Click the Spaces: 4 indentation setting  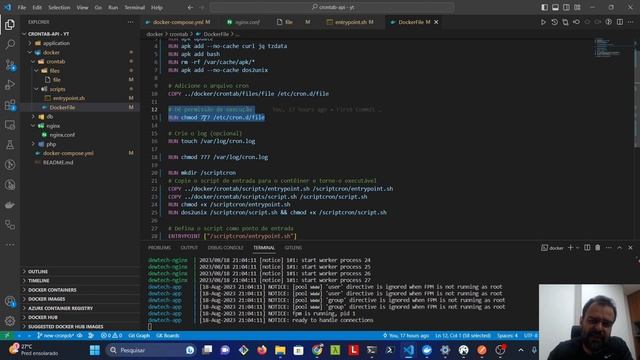(507, 336)
